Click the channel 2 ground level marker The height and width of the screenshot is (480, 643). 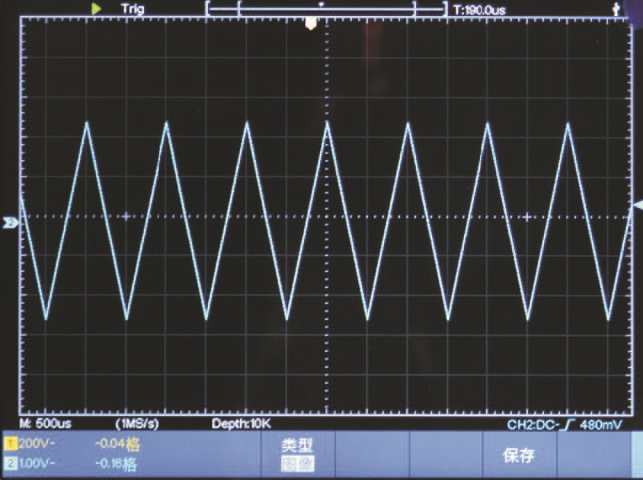tap(10, 223)
